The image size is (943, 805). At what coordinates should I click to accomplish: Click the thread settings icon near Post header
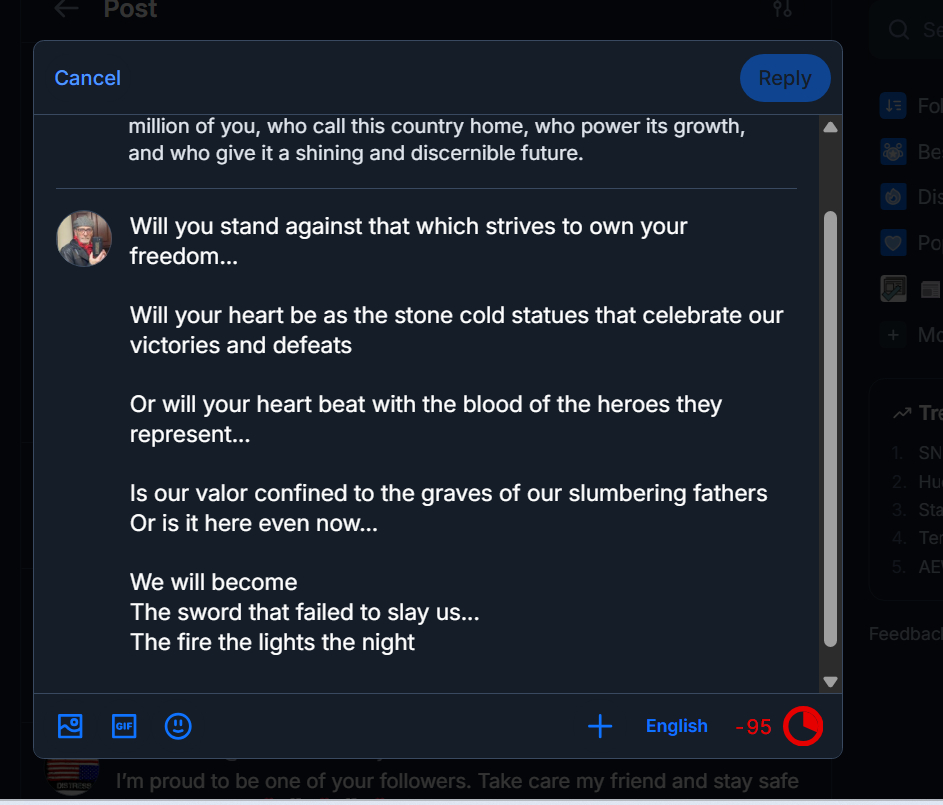pyautogui.click(x=782, y=9)
